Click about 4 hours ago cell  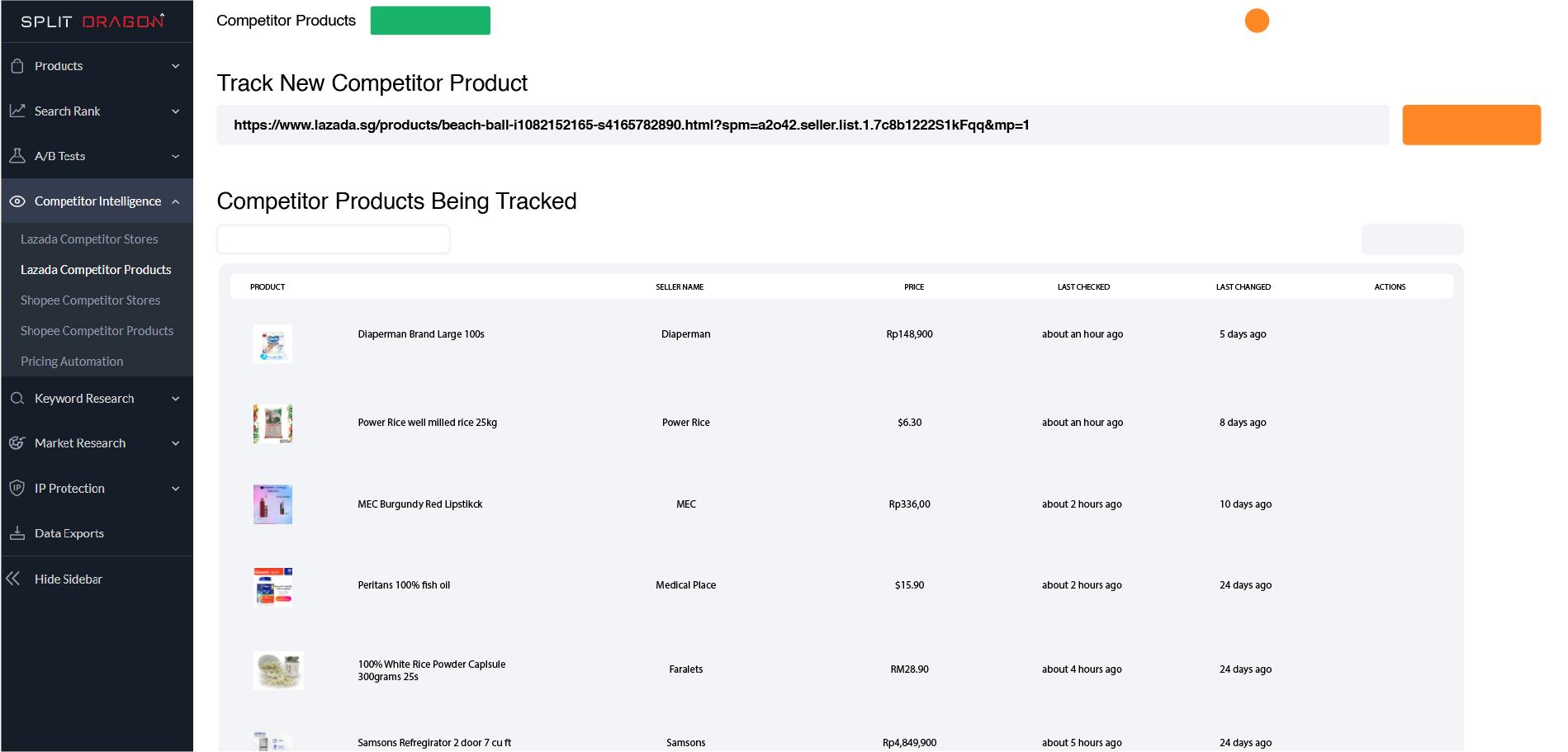pos(1082,669)
